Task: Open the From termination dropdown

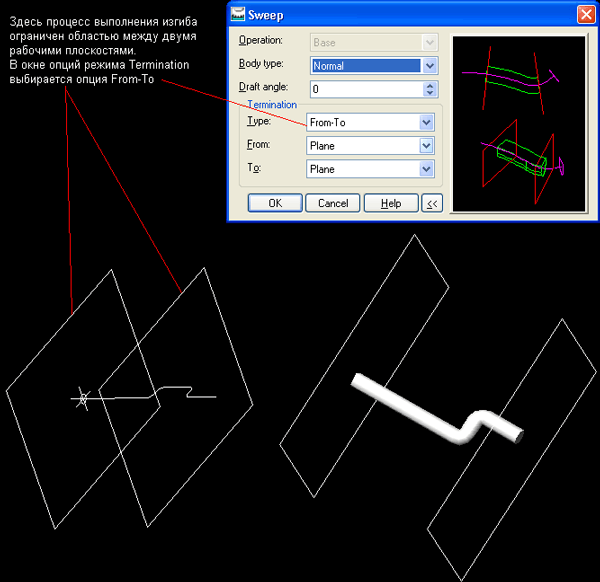Action: (426, 146)
